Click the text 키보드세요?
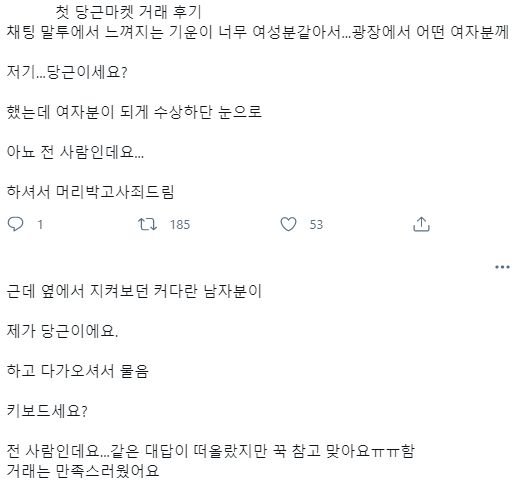The width and height of the screenshot is (526, 491). (x=47, y=411)
